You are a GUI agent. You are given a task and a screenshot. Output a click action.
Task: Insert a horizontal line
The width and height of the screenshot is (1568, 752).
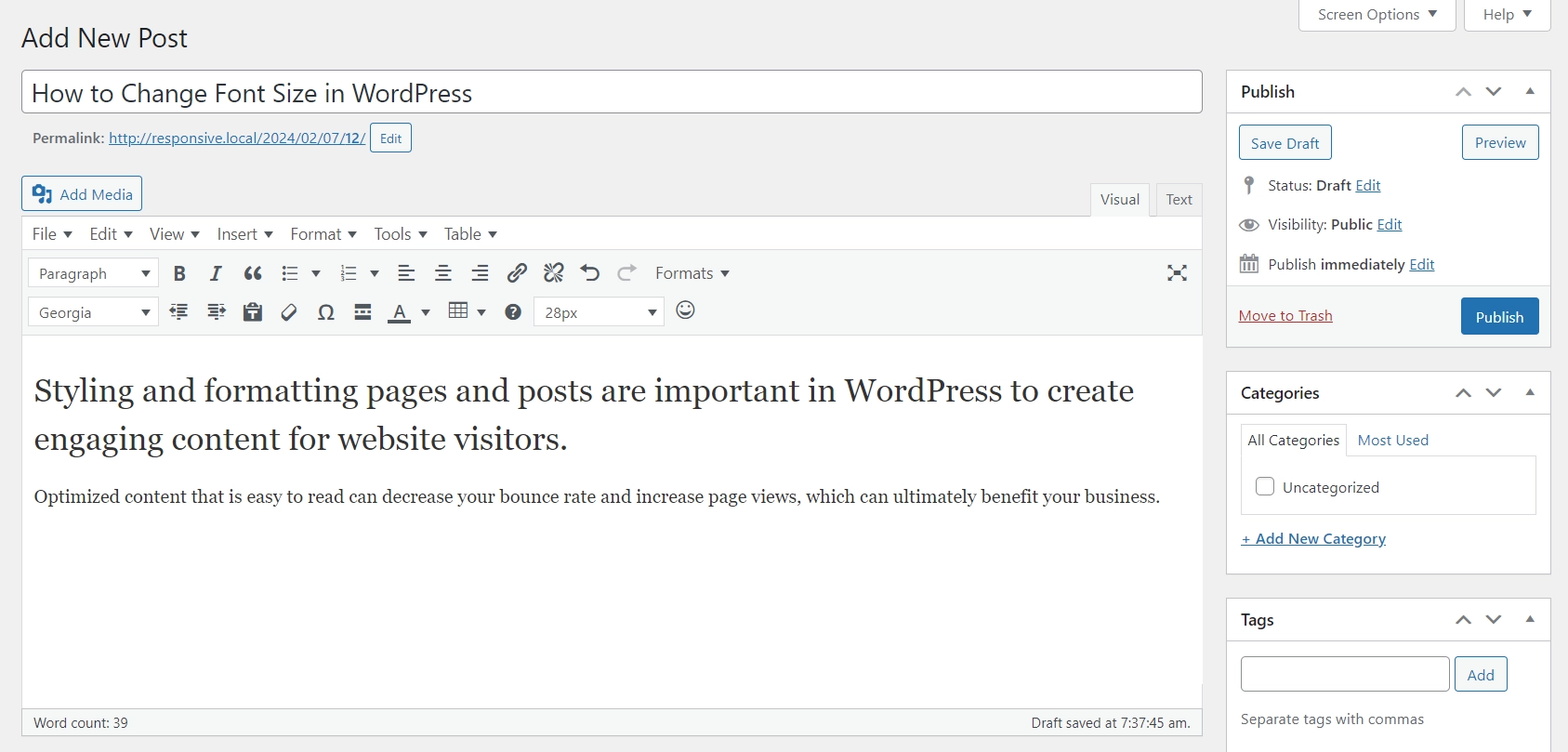(x=362, y=312)
